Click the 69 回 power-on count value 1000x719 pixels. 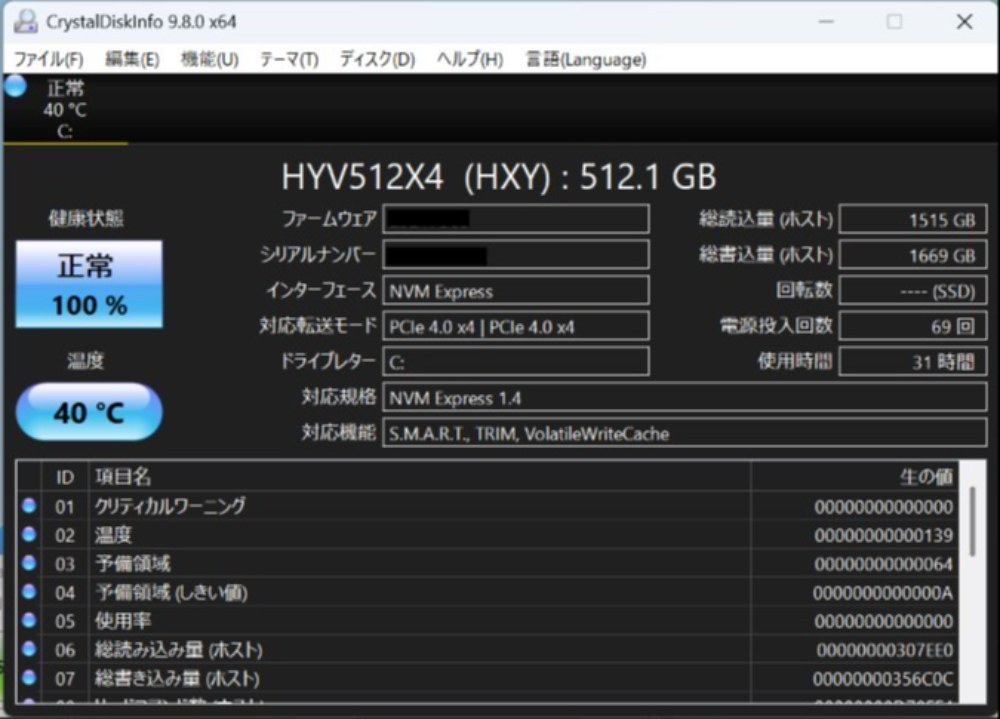coord(913,326)
